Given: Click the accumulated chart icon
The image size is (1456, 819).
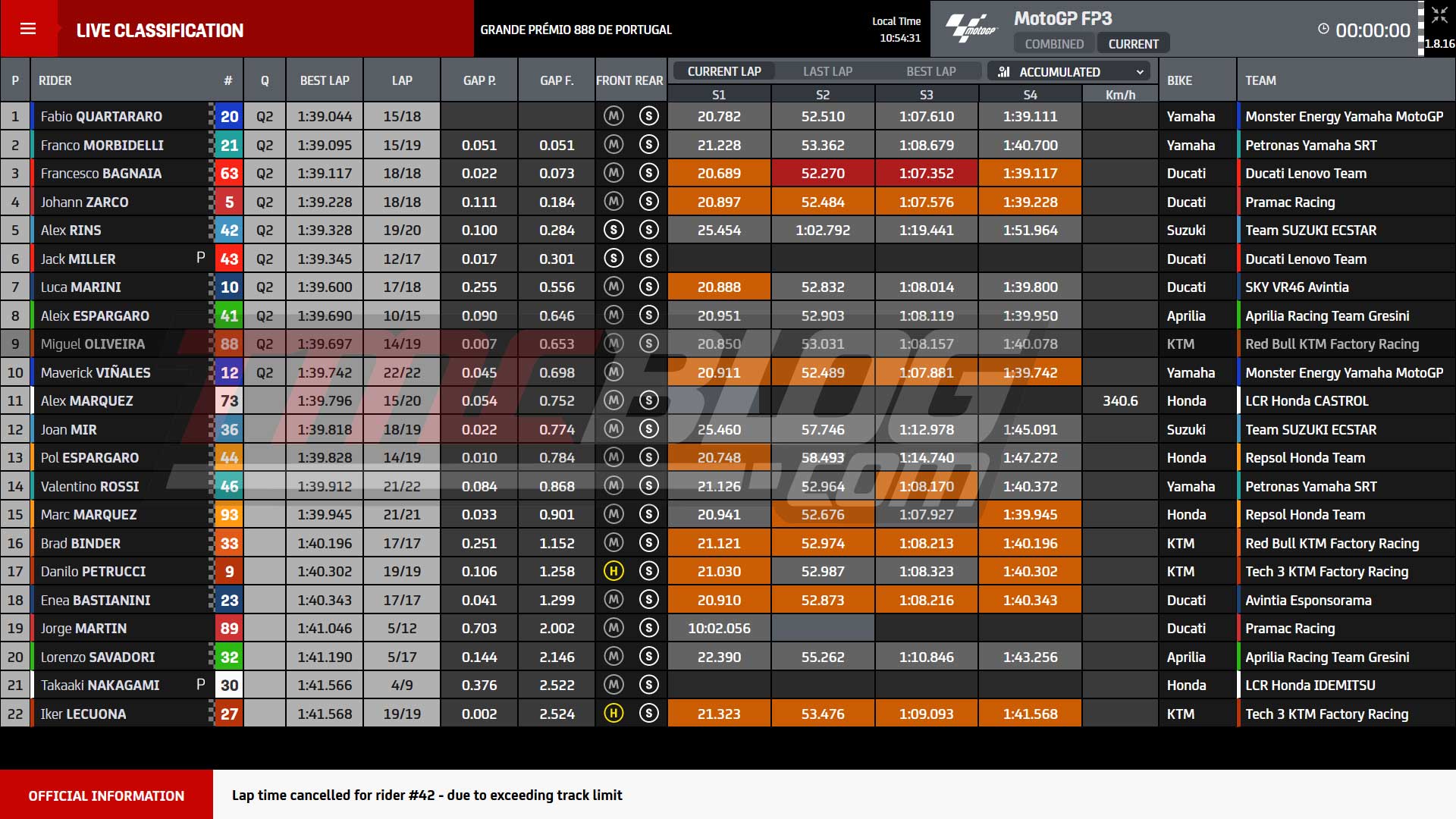Looking at the screenshot, I should point(1004,71).
